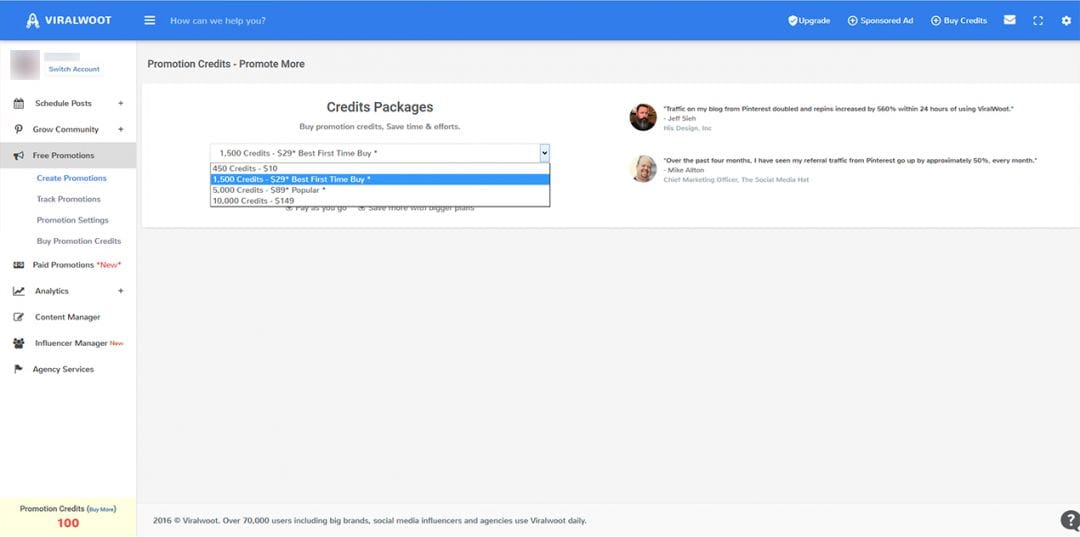Select 1,500 Credits - $29 Best First Time Buy
1080x538 pixels.
click(380, 179)
